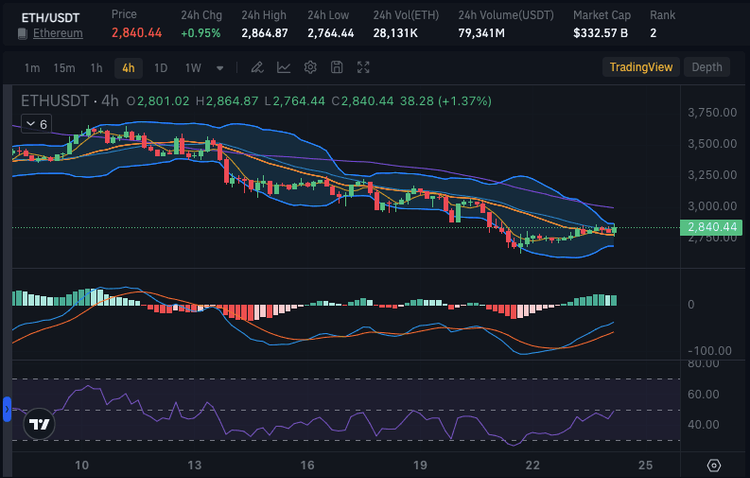Click the Ethereum coin info icon
Screen dimensions: 750x478
pos(23,34)
